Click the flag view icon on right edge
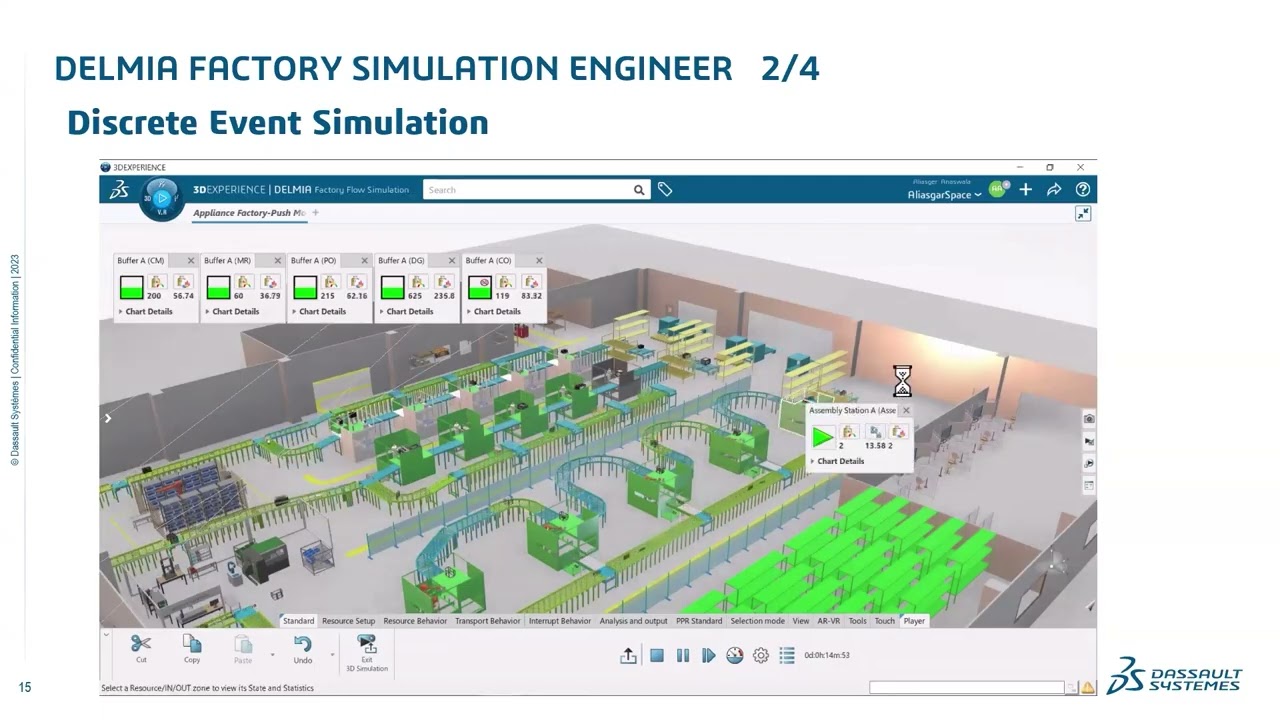This screenshot has height=720, width=1280. 1089,441
